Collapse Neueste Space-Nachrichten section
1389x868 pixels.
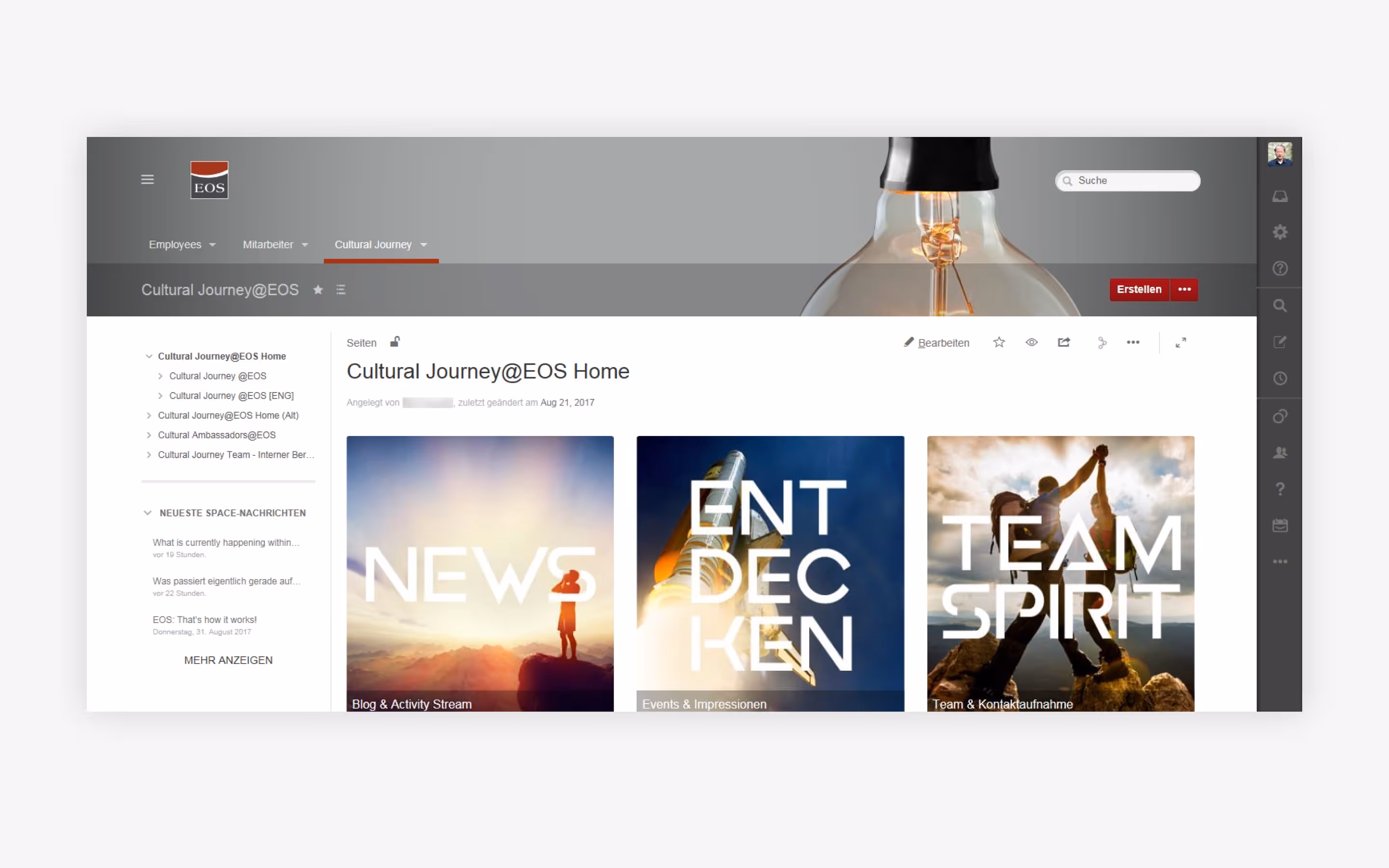148,513
